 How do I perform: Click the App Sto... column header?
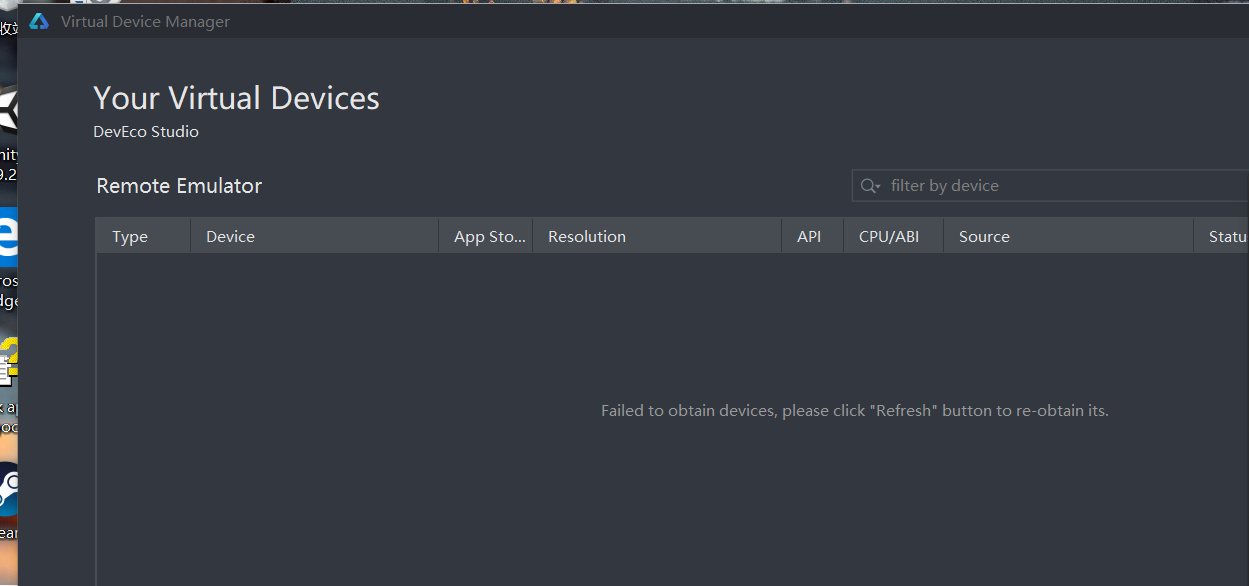486,236
